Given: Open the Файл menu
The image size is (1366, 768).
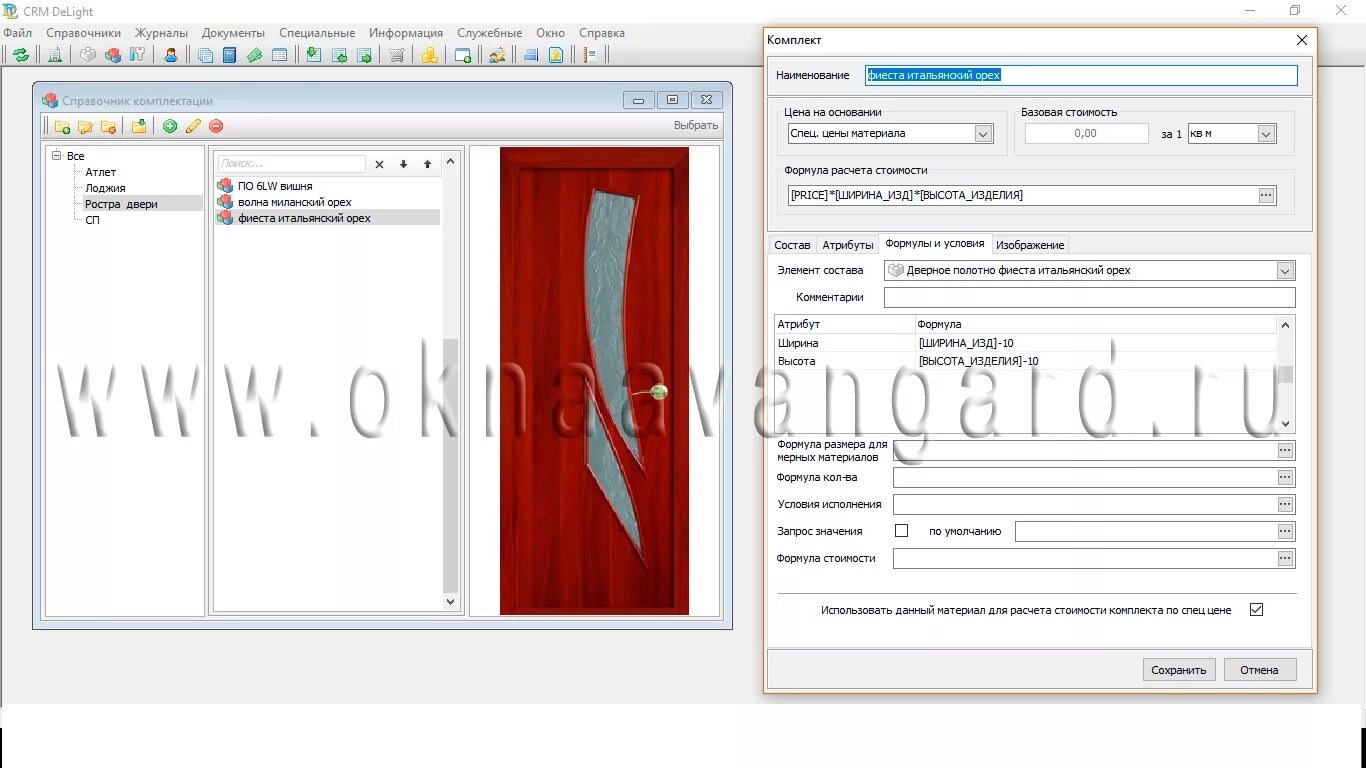Looking at the screenshot, I should click(17, 33).
